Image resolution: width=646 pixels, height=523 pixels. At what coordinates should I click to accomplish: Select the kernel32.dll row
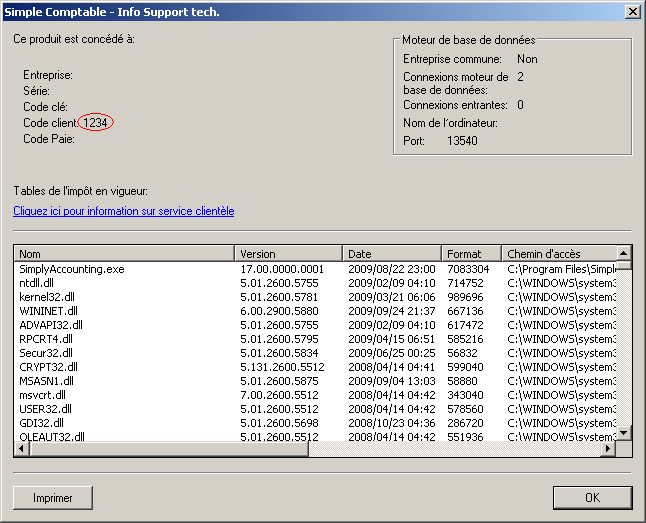tap(315, 297)
